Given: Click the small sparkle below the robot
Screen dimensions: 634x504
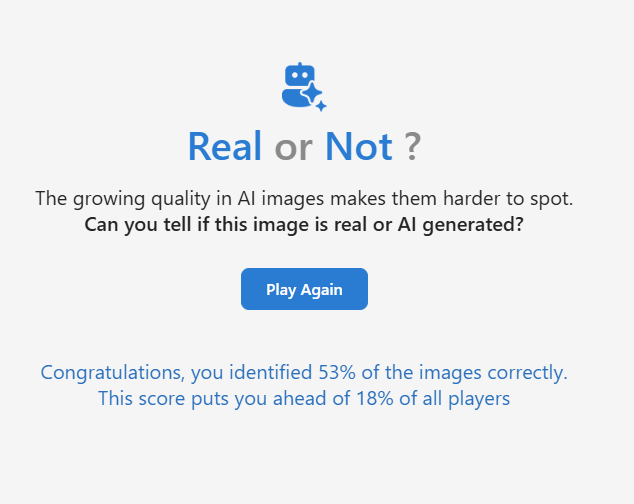Looking at the screenshot, I should 321,106.
